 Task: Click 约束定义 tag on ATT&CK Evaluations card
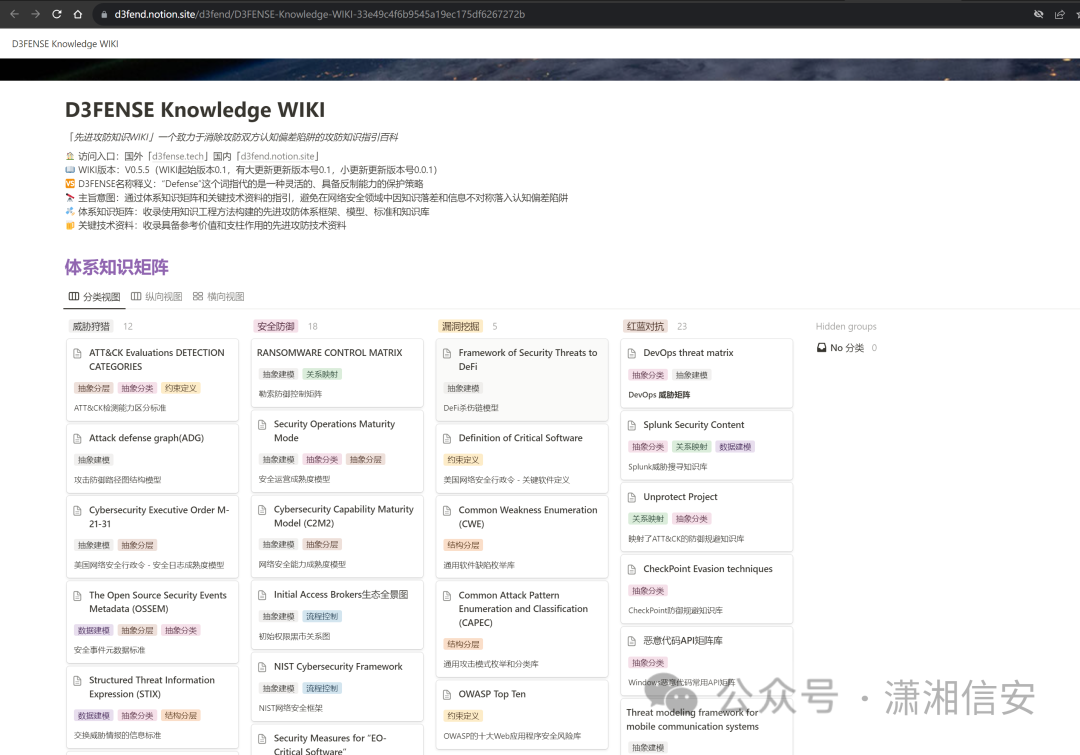coord(180,389)
